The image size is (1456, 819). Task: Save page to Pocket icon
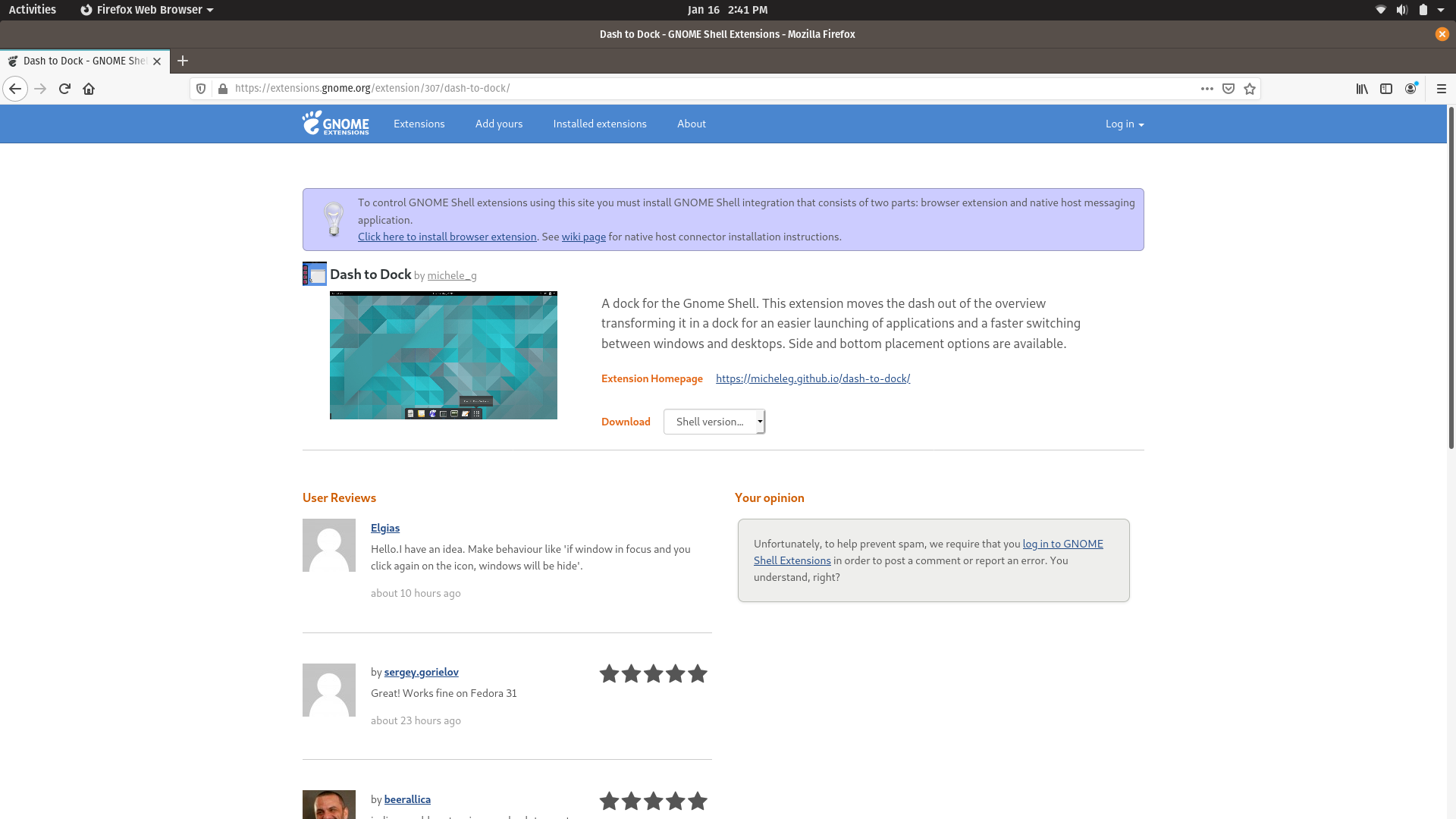click(x=1228, y=89)
